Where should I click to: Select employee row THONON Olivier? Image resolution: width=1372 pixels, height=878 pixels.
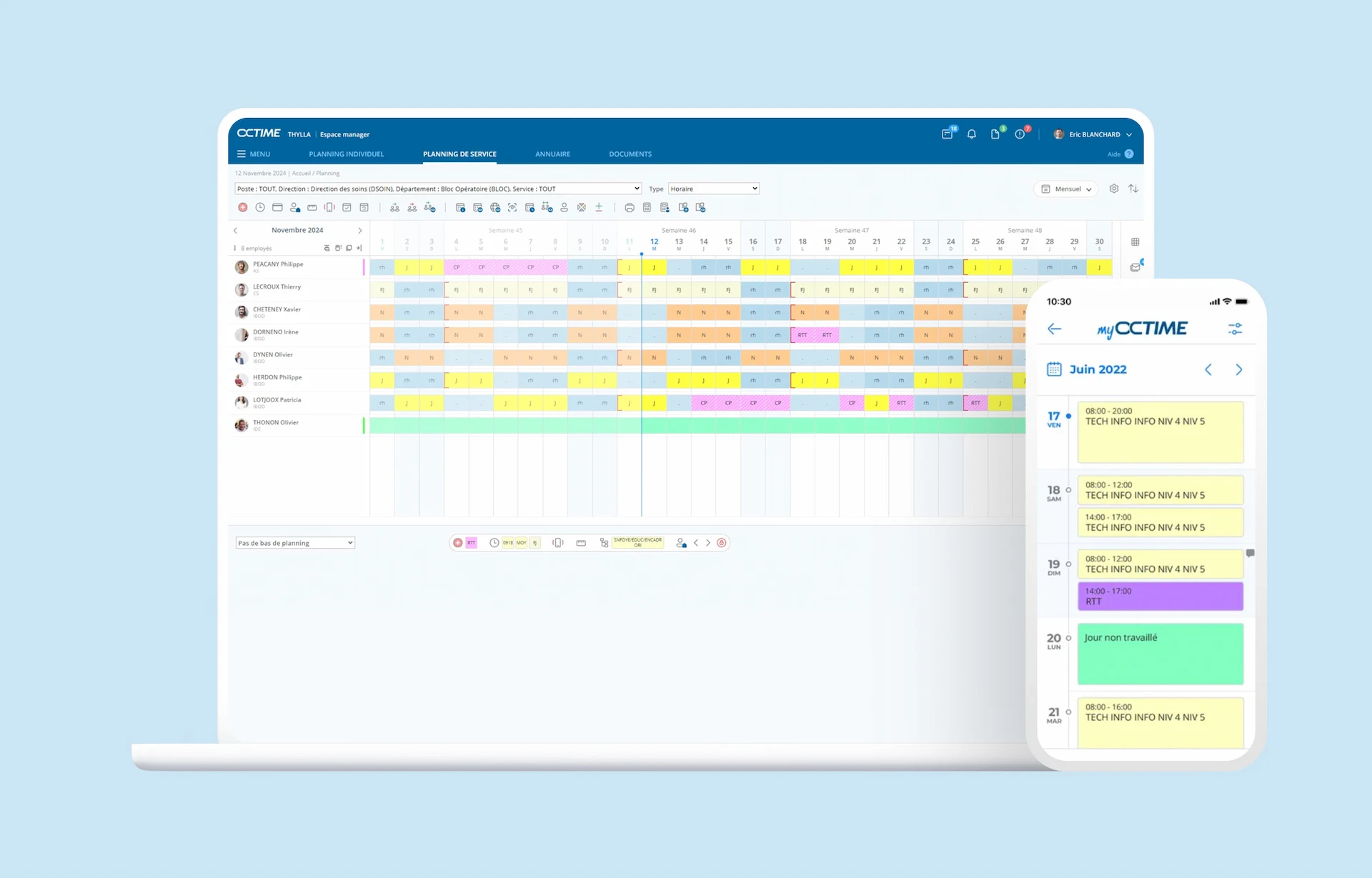[x=274, y=423]
